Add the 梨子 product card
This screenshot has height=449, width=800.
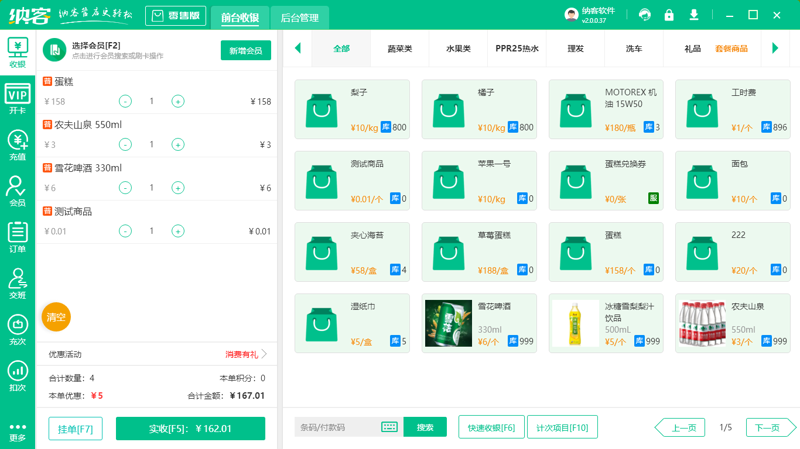[x=352, y=109]
